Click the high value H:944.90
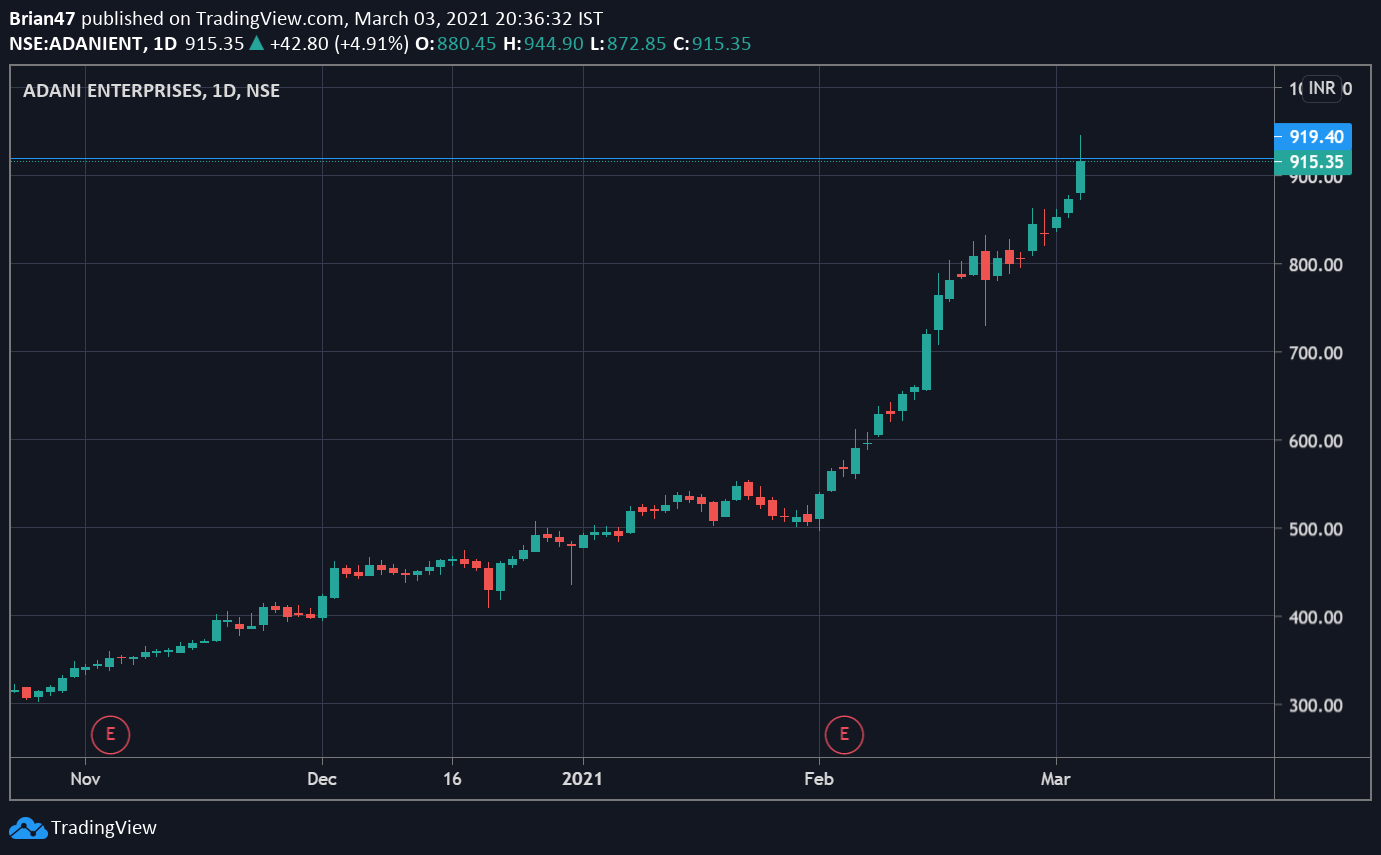Viewport: 1381px width, 855px height. point(541,44)
